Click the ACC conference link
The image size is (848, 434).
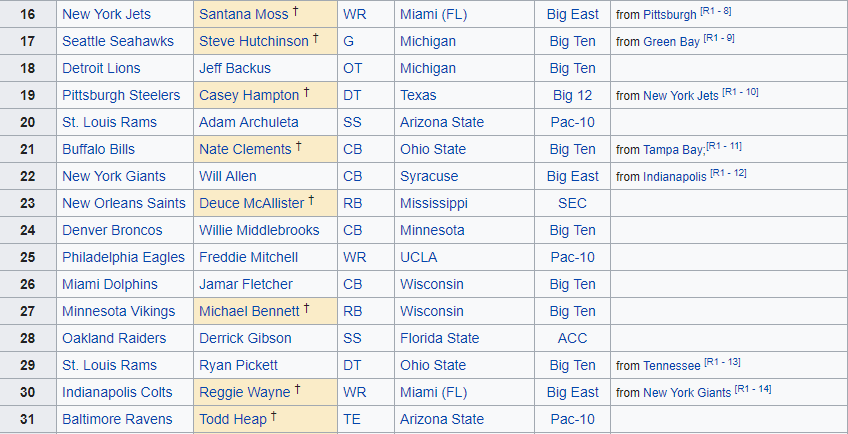(573, 339)
